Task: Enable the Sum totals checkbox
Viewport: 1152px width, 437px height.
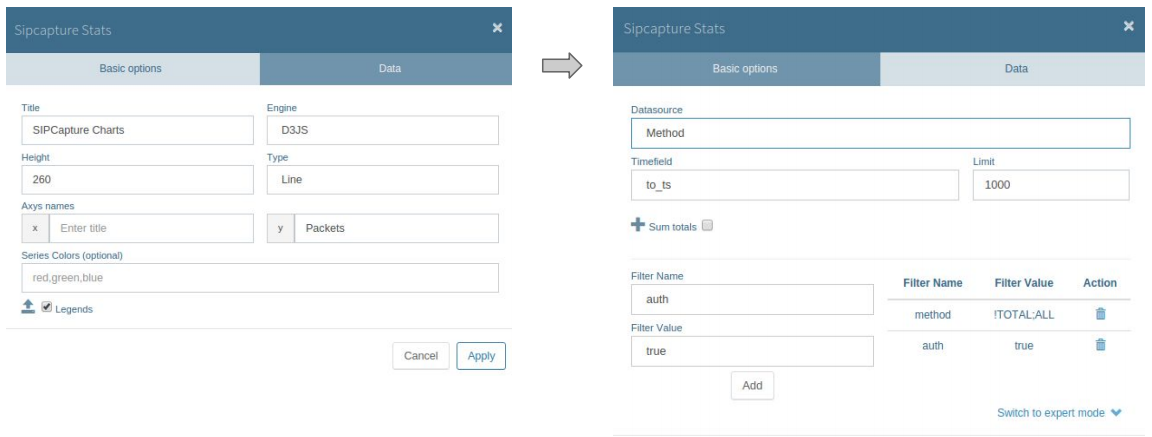Action: [708, 225]
